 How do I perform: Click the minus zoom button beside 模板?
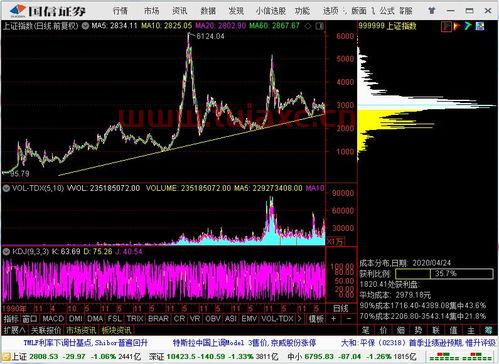click(x=349, y=319)
